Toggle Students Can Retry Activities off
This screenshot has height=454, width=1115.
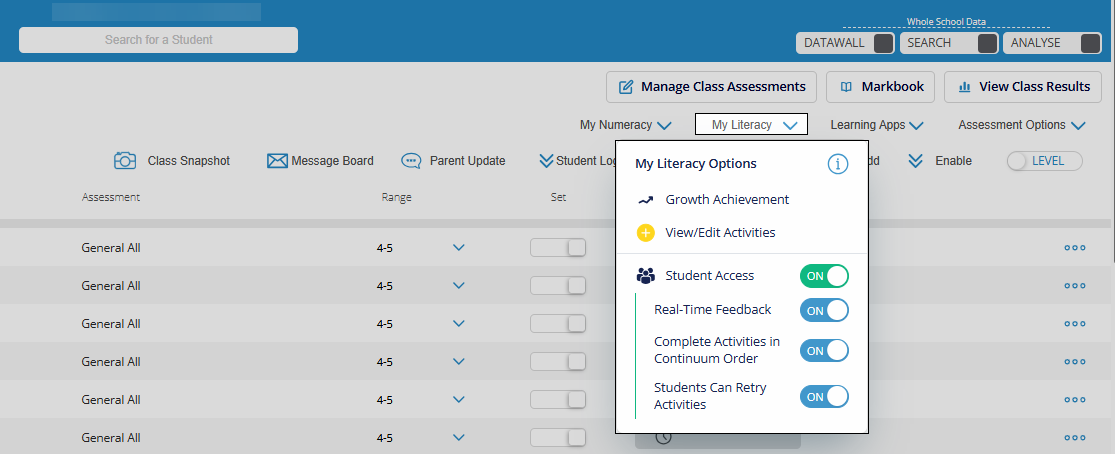tap(824, 396)
